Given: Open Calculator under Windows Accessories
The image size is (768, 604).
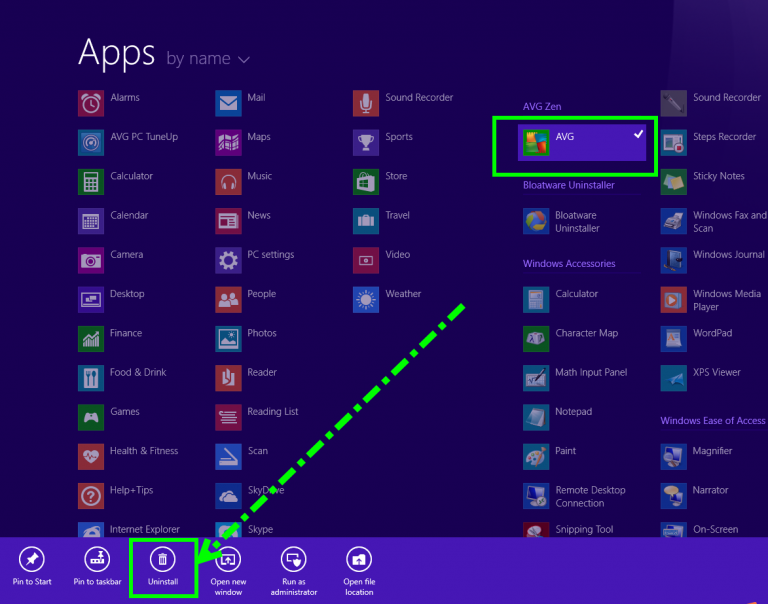Looking at the screenshot, I should point(536,299).
